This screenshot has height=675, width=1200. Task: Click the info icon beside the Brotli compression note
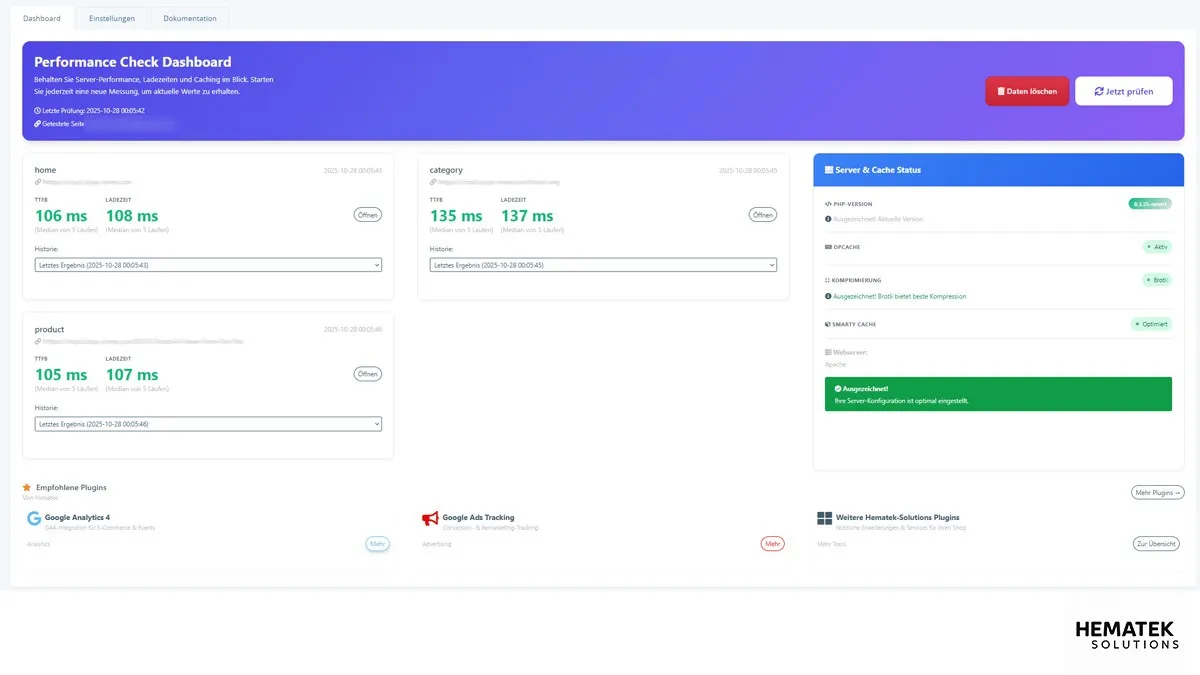pyautogui.click(x=828, y=296)
